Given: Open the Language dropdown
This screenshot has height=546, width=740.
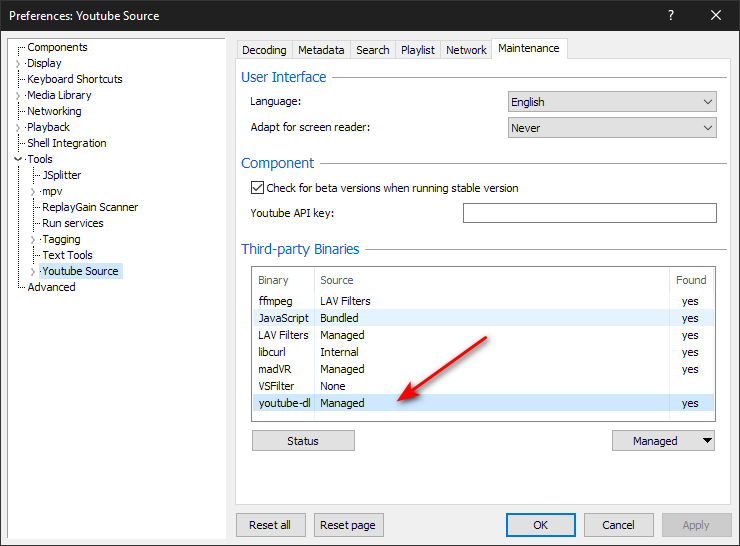Looking at the screenshot, I should pyautogui.click(x=612, y=102).
